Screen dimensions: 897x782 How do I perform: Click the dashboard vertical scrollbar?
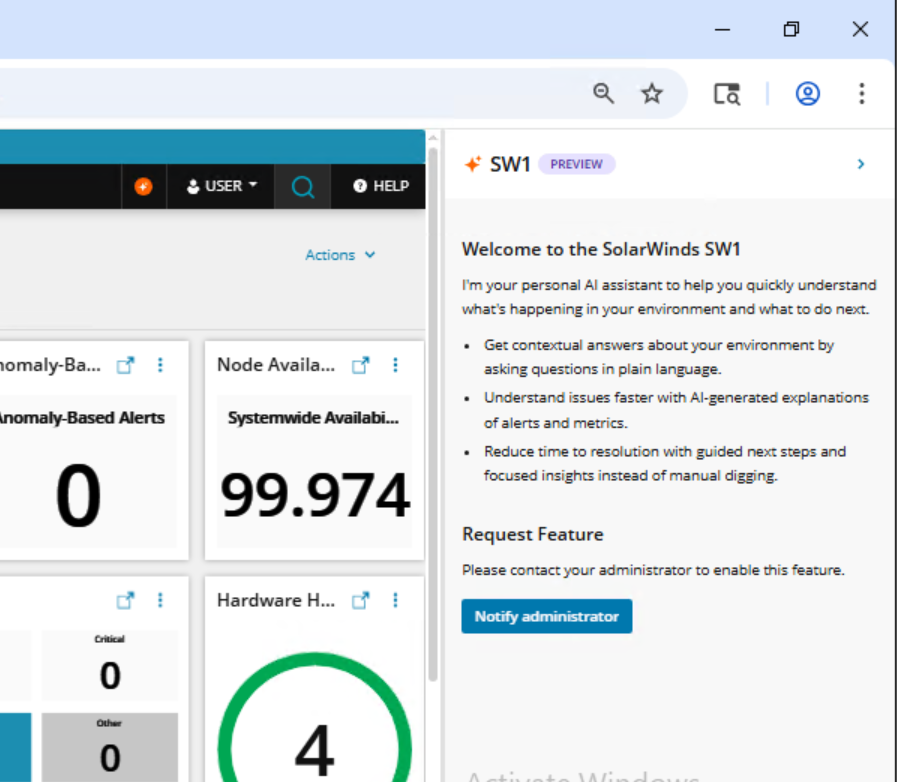pyautogui.click(x=433, y=414)
